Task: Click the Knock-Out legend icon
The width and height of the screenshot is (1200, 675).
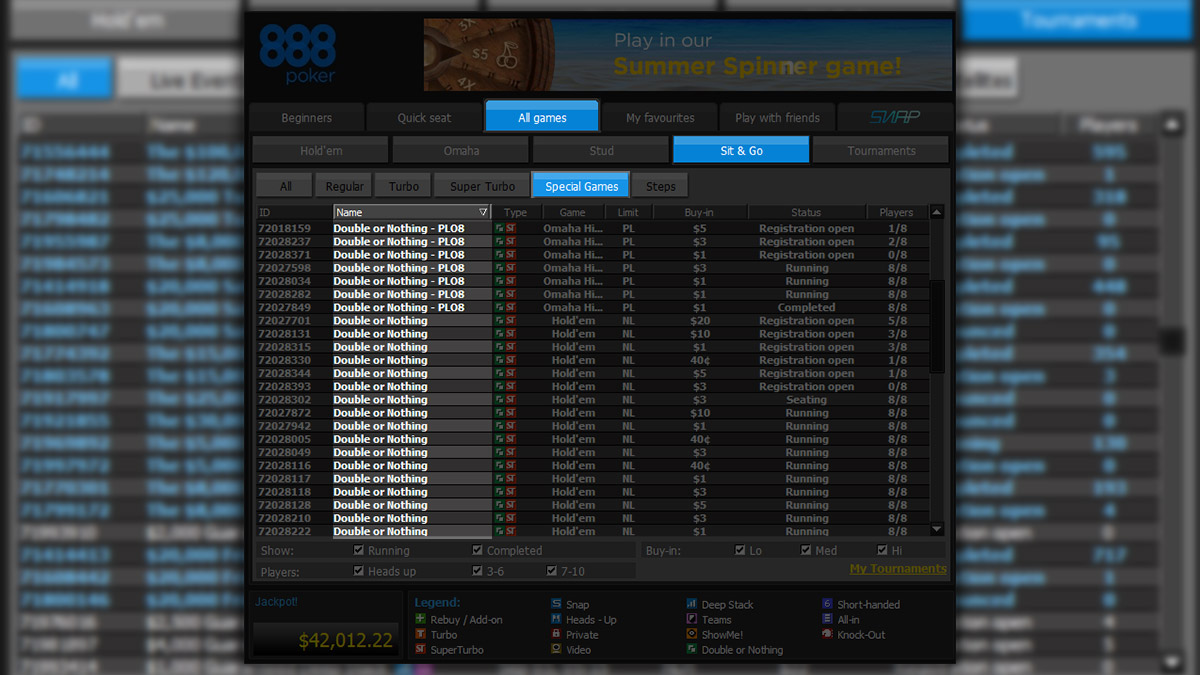Action: pos(828,635)
